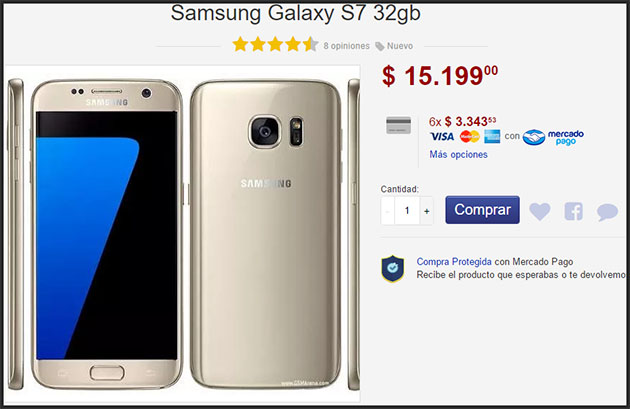Add product to favorites with heart icon

pyautogui.click(x=540, y=211)
